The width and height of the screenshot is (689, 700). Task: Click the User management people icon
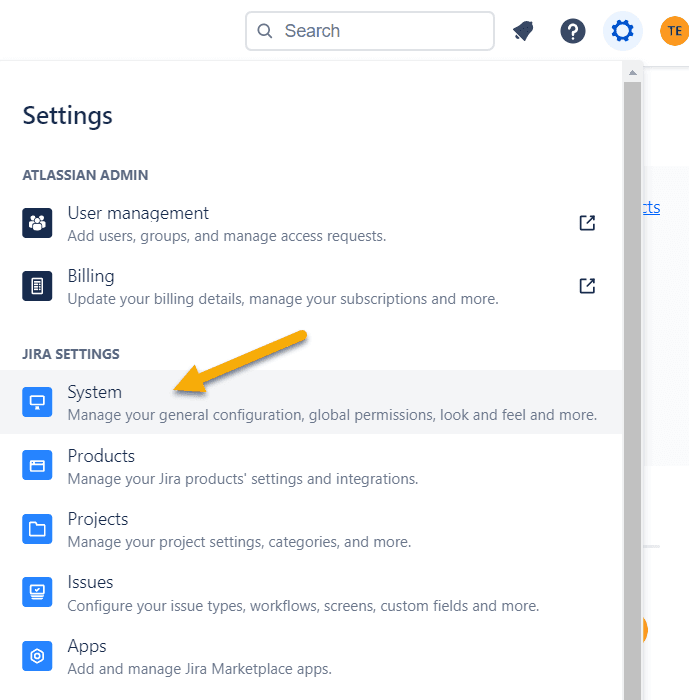37,223
